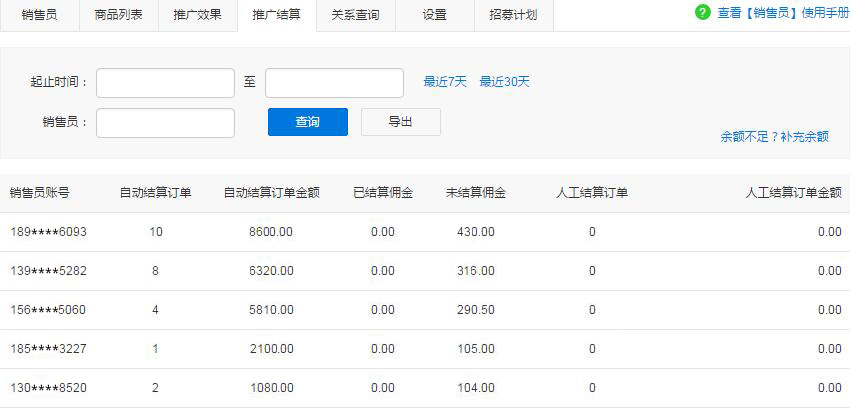Click account 189****6093 in the table

pos(48,232)
